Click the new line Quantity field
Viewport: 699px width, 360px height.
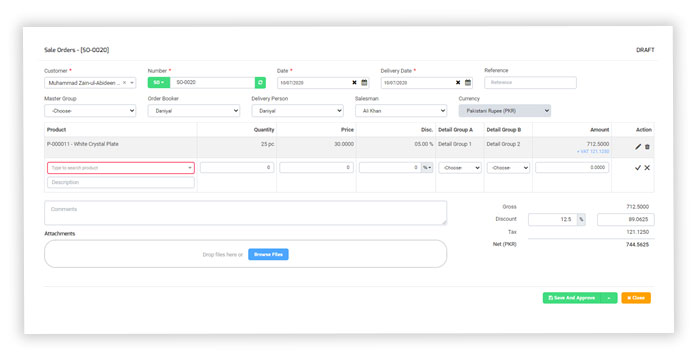point(237,168)
